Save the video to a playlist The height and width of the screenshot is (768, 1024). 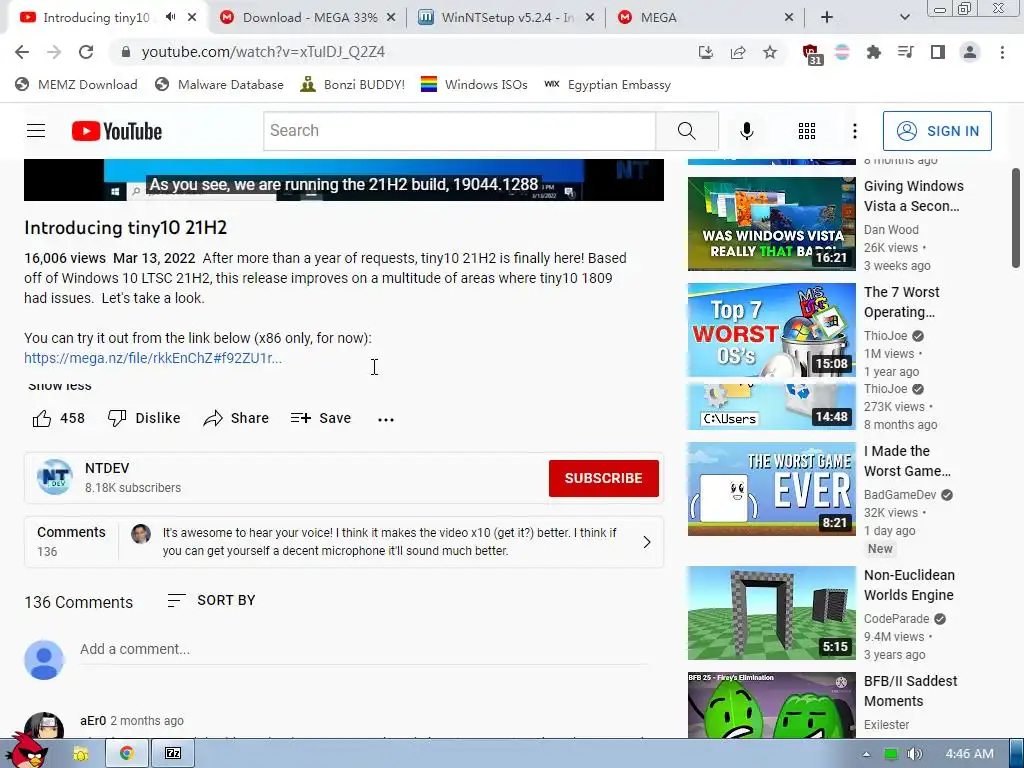pos(321,418)
